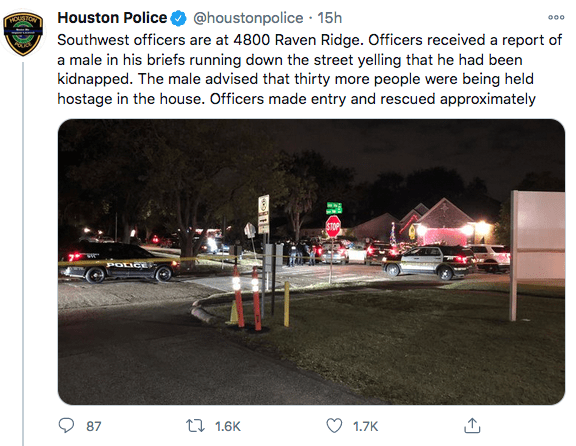View the 1.7K likes count
Screen dimensions: 576x446
pos(366,426)
